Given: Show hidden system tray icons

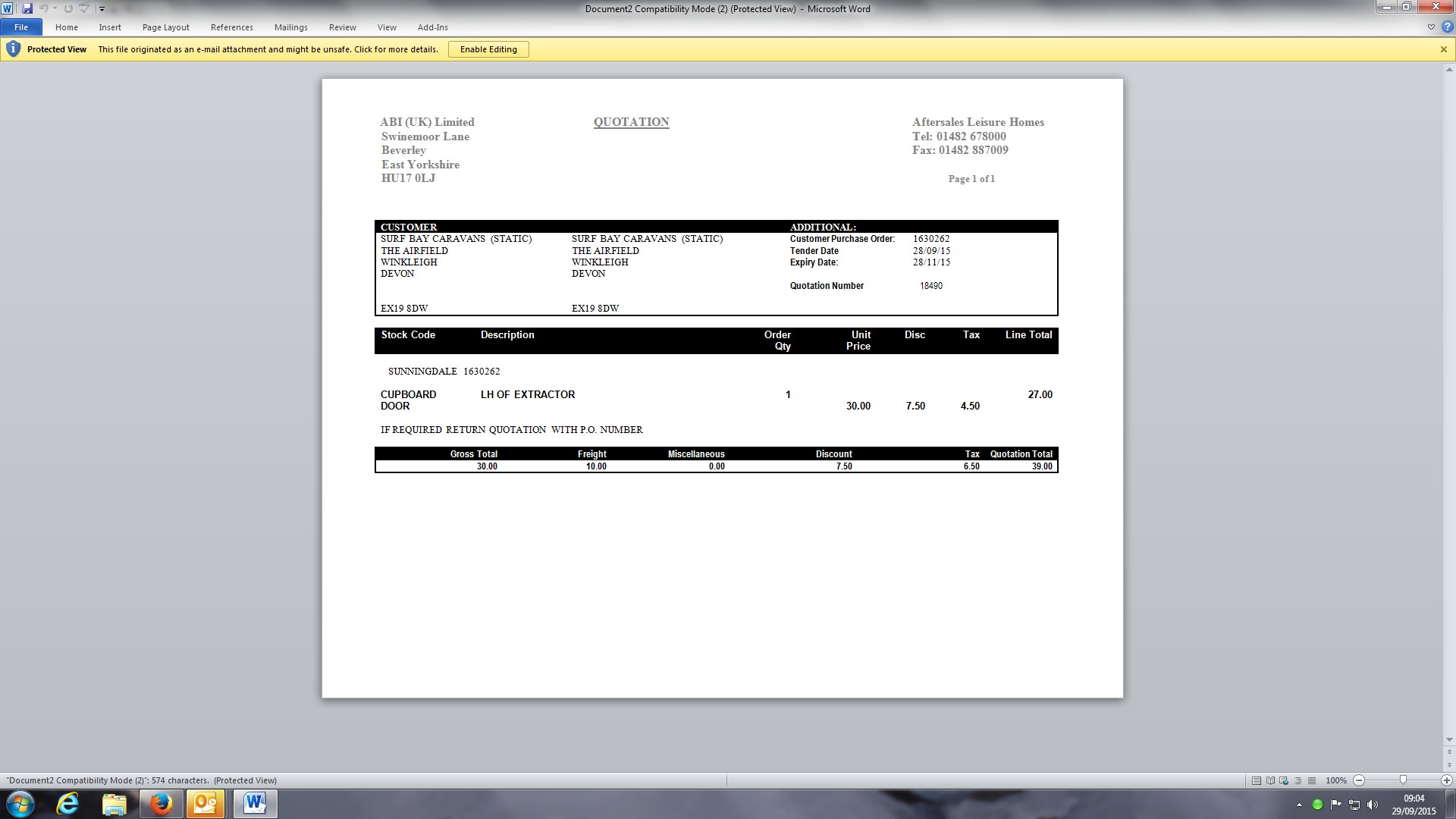Looking at the screenshot, I should point(1299,805).
